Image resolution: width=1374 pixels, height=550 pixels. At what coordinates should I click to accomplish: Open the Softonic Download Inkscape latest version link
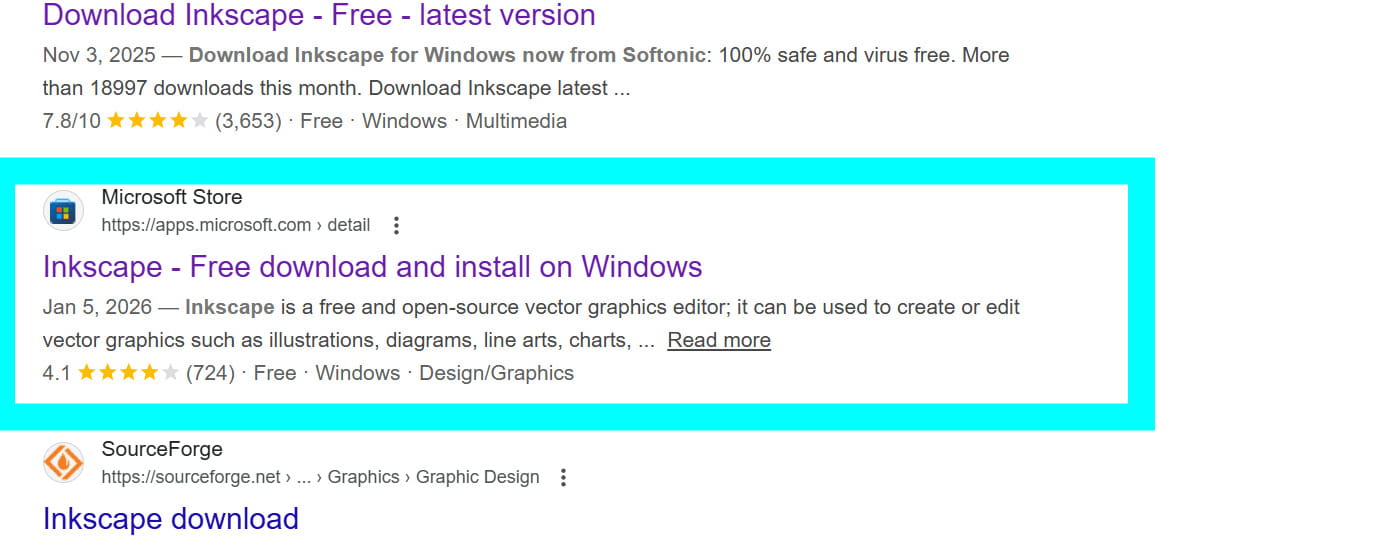click(x=319, y=15)
